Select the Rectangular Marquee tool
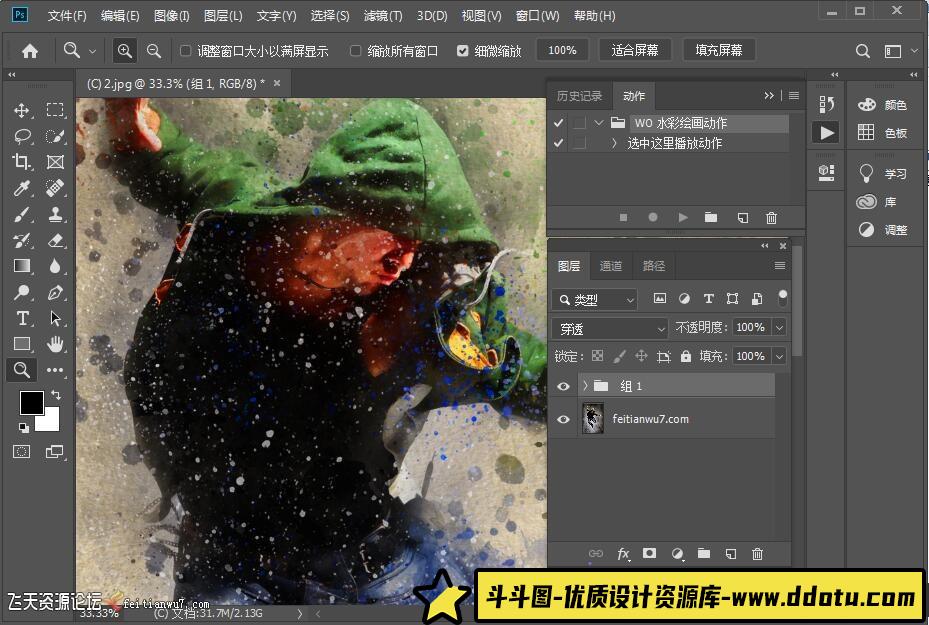The height and width of the screenshot is (625, 929). pos(55,110)
